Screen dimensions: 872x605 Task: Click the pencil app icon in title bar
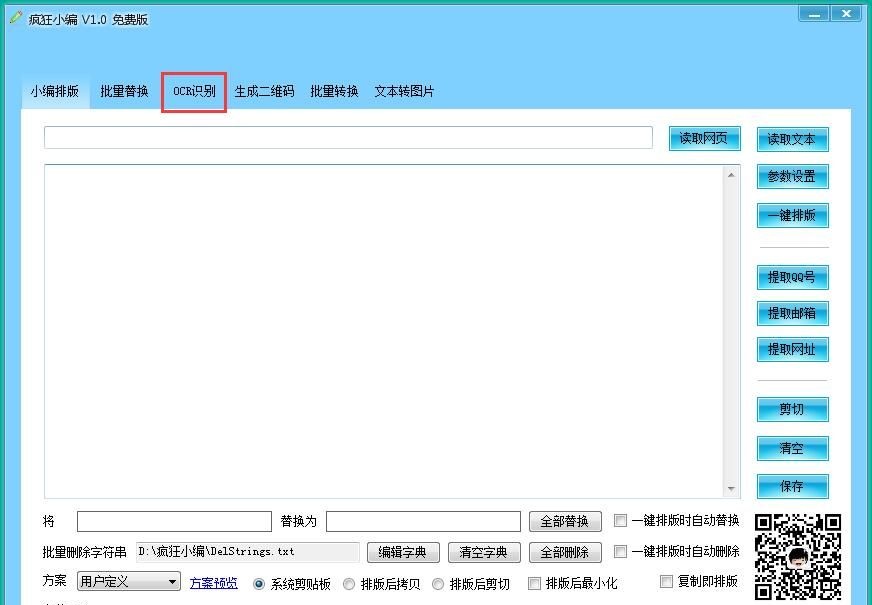[16, 18]
